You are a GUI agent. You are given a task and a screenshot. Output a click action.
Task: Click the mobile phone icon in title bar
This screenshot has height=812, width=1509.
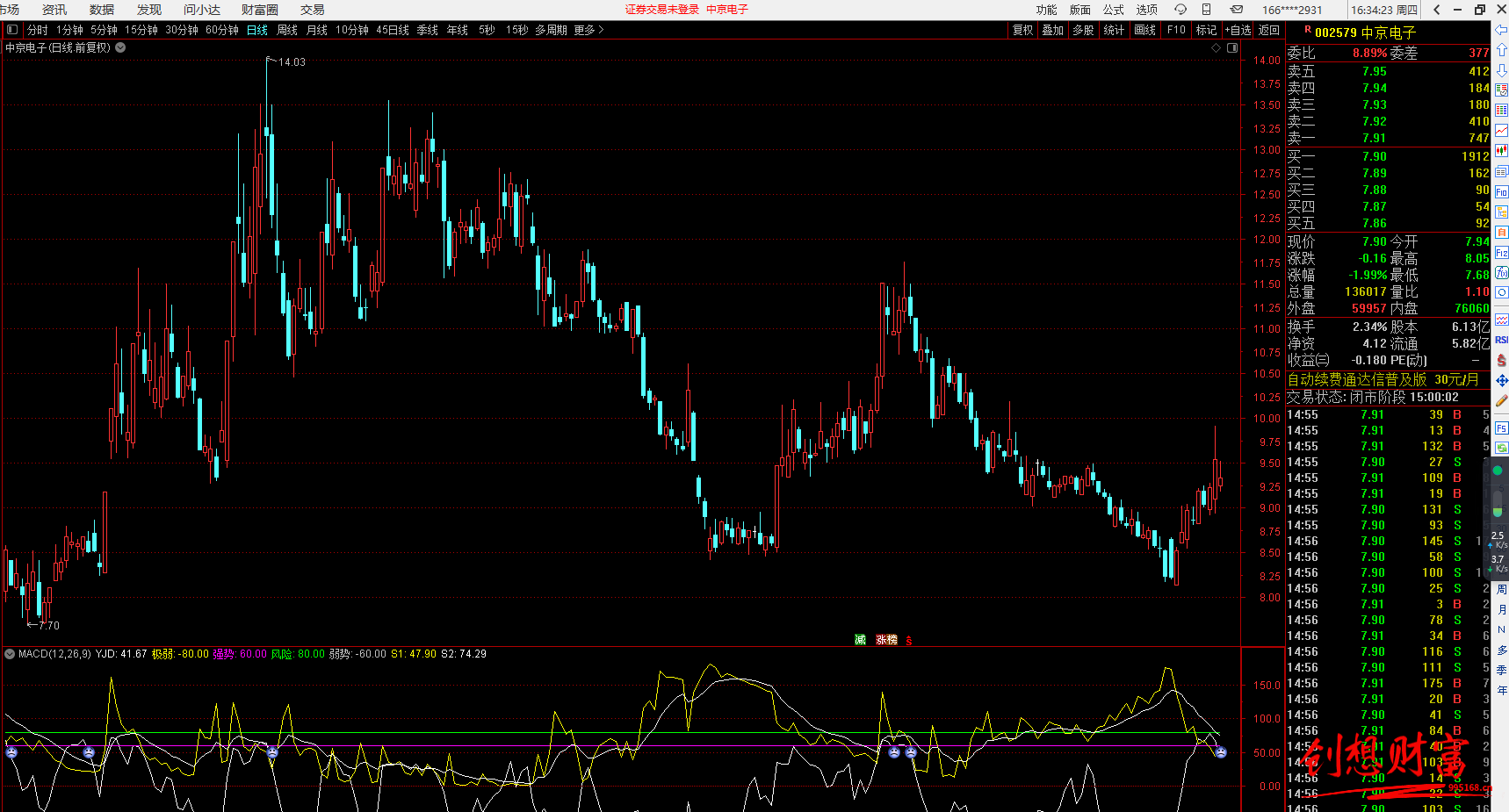click(1207, 10)
